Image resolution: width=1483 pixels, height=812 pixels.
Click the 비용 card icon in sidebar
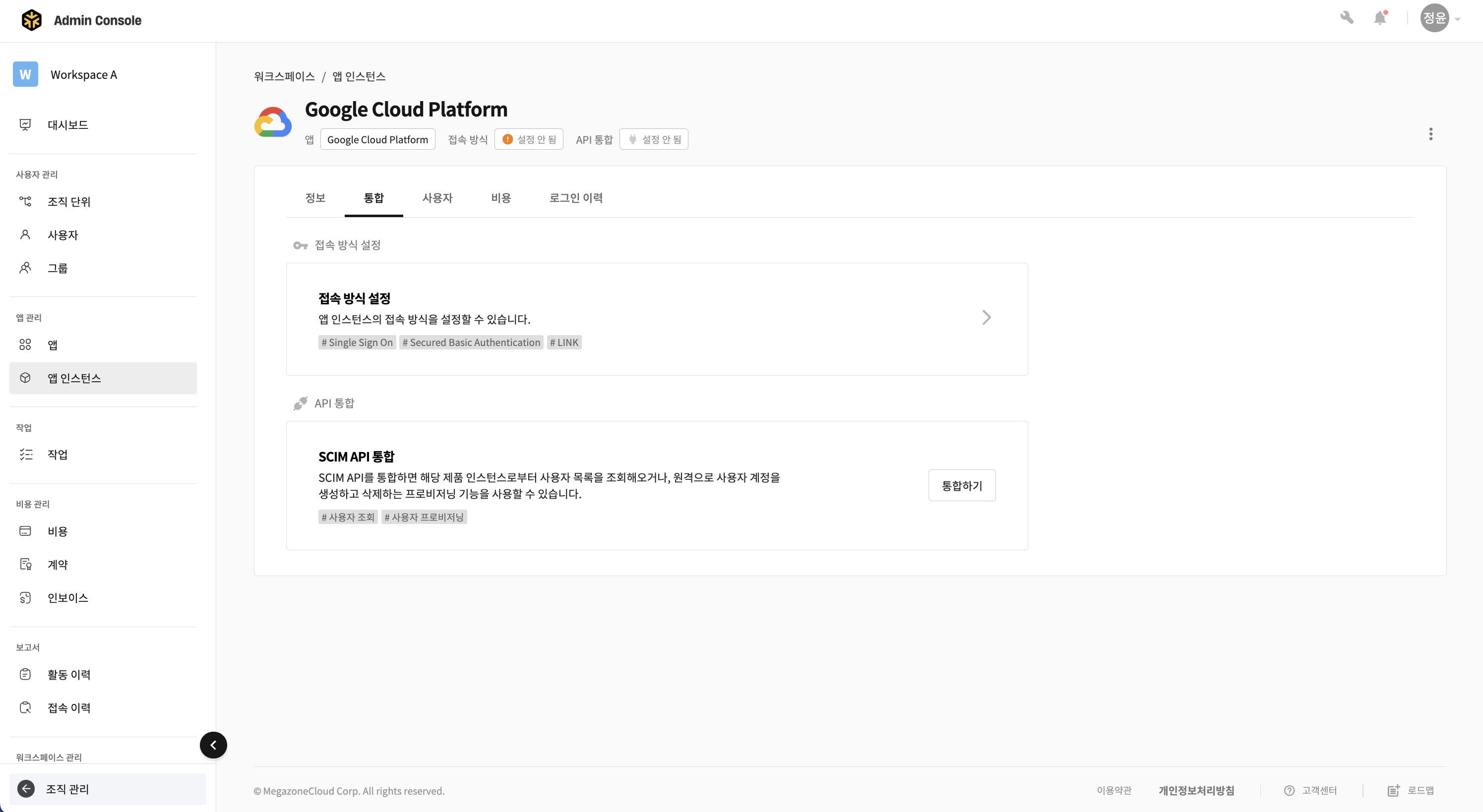click(25, 531)
